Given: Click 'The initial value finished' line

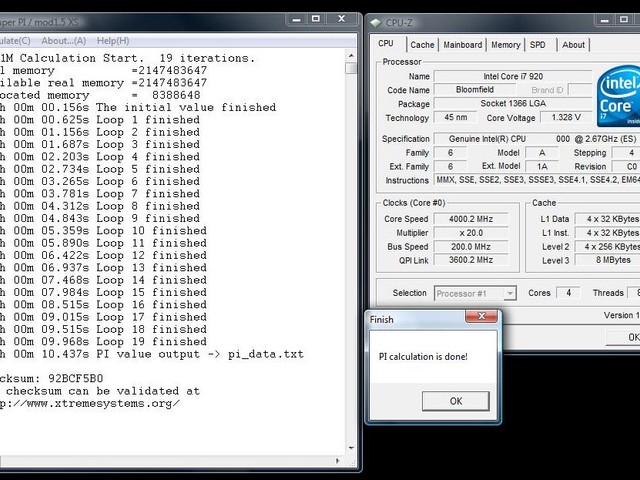Looking at the screenshot, I should [x=138, y=108].
